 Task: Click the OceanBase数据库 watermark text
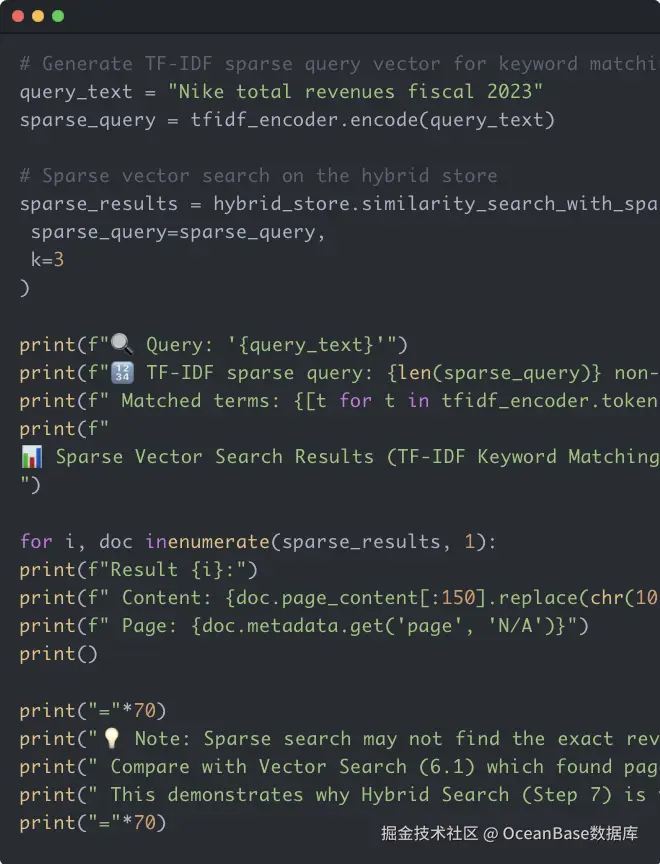pyautogui.click(x=570, y=833)
